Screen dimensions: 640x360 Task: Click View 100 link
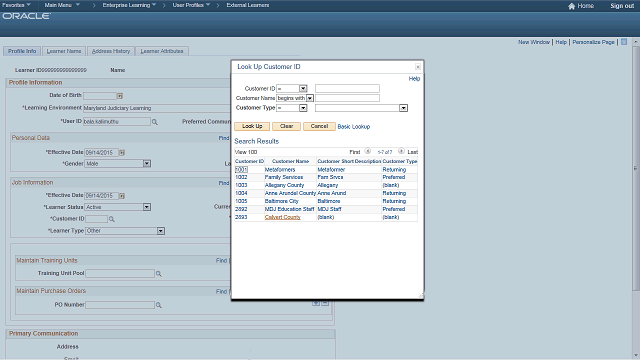click(x=246, y=152)
